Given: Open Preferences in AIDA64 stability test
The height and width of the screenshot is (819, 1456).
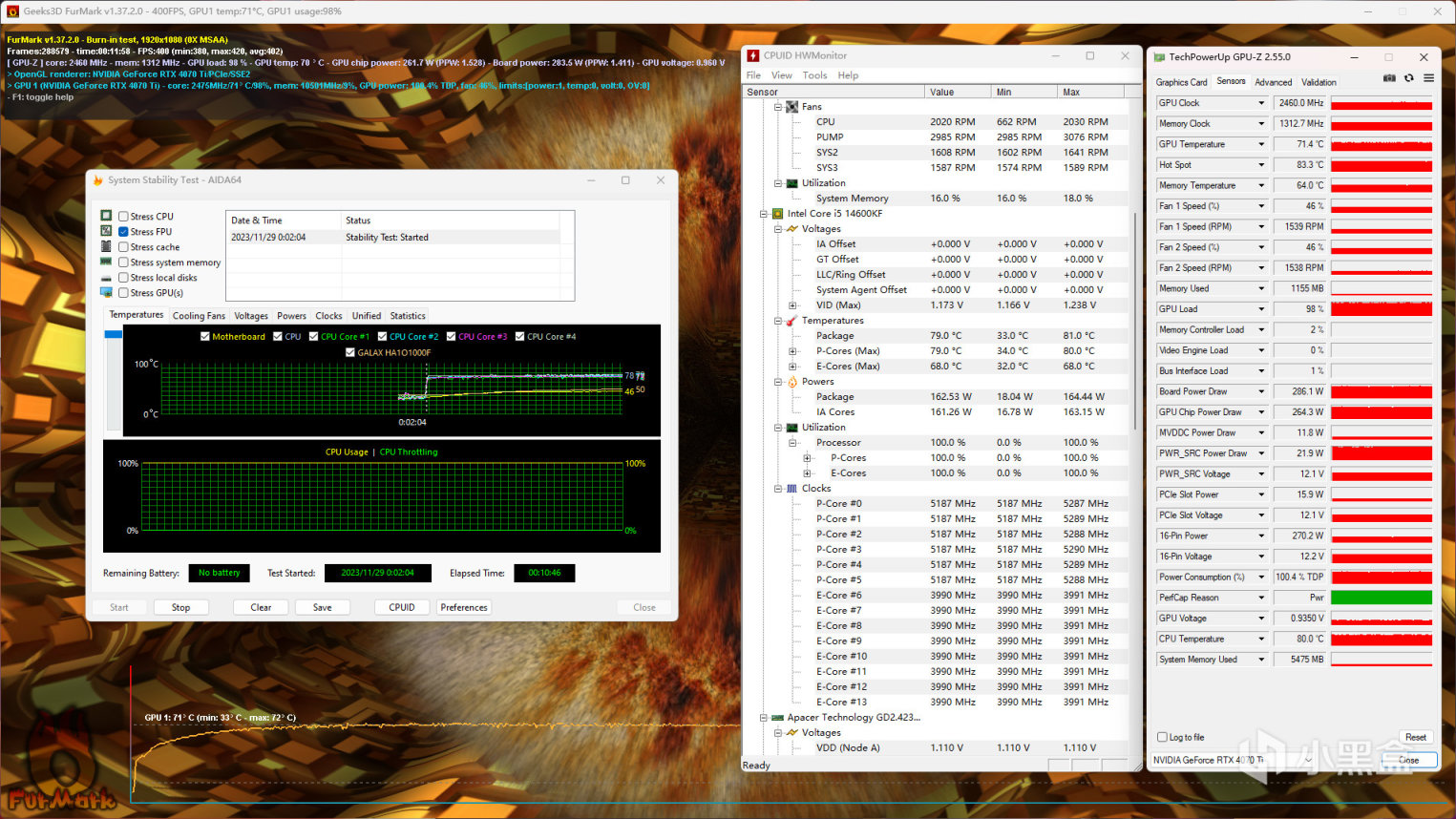Looking at the screenshot, I should pyautogui.click(x=464, y=607).
